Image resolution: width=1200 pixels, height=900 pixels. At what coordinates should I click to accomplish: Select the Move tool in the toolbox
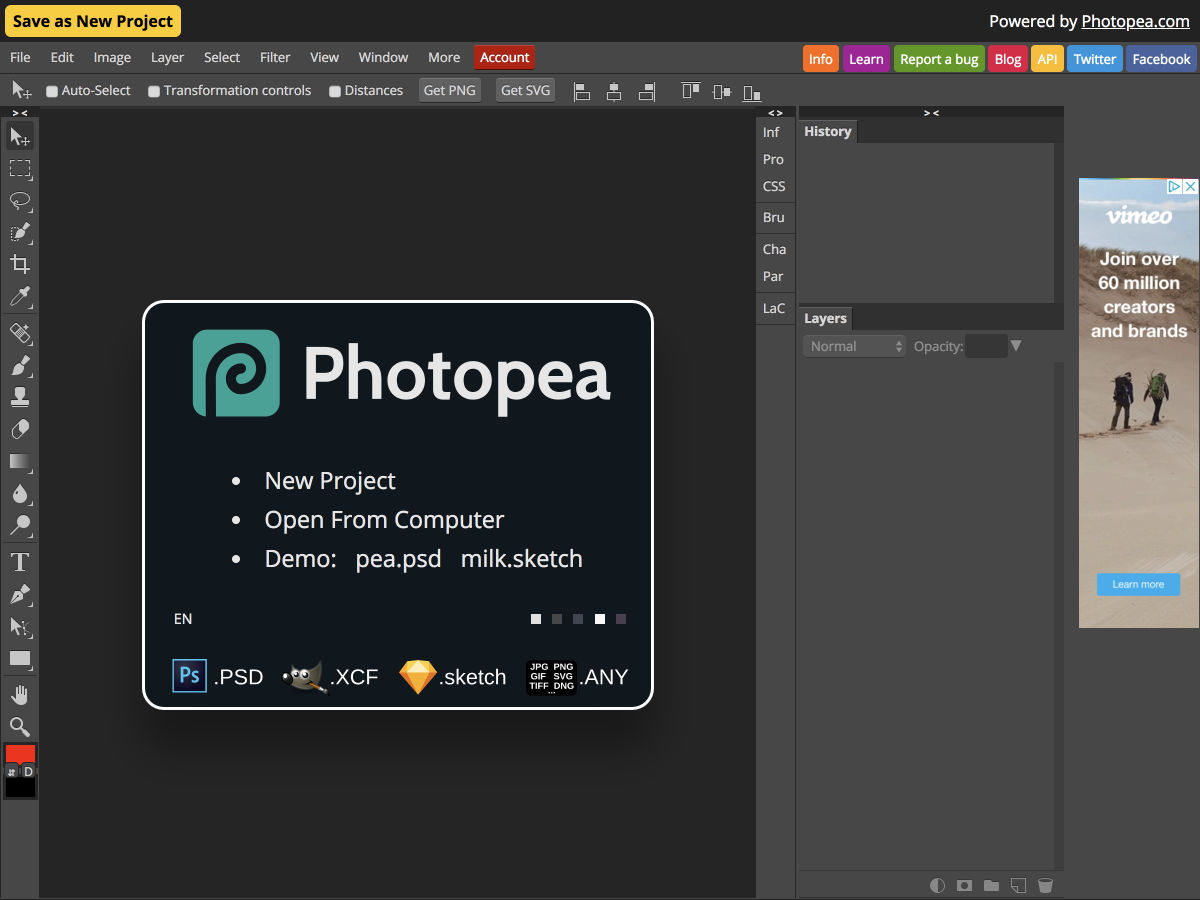pyautogui.click(x=20, y=136)
